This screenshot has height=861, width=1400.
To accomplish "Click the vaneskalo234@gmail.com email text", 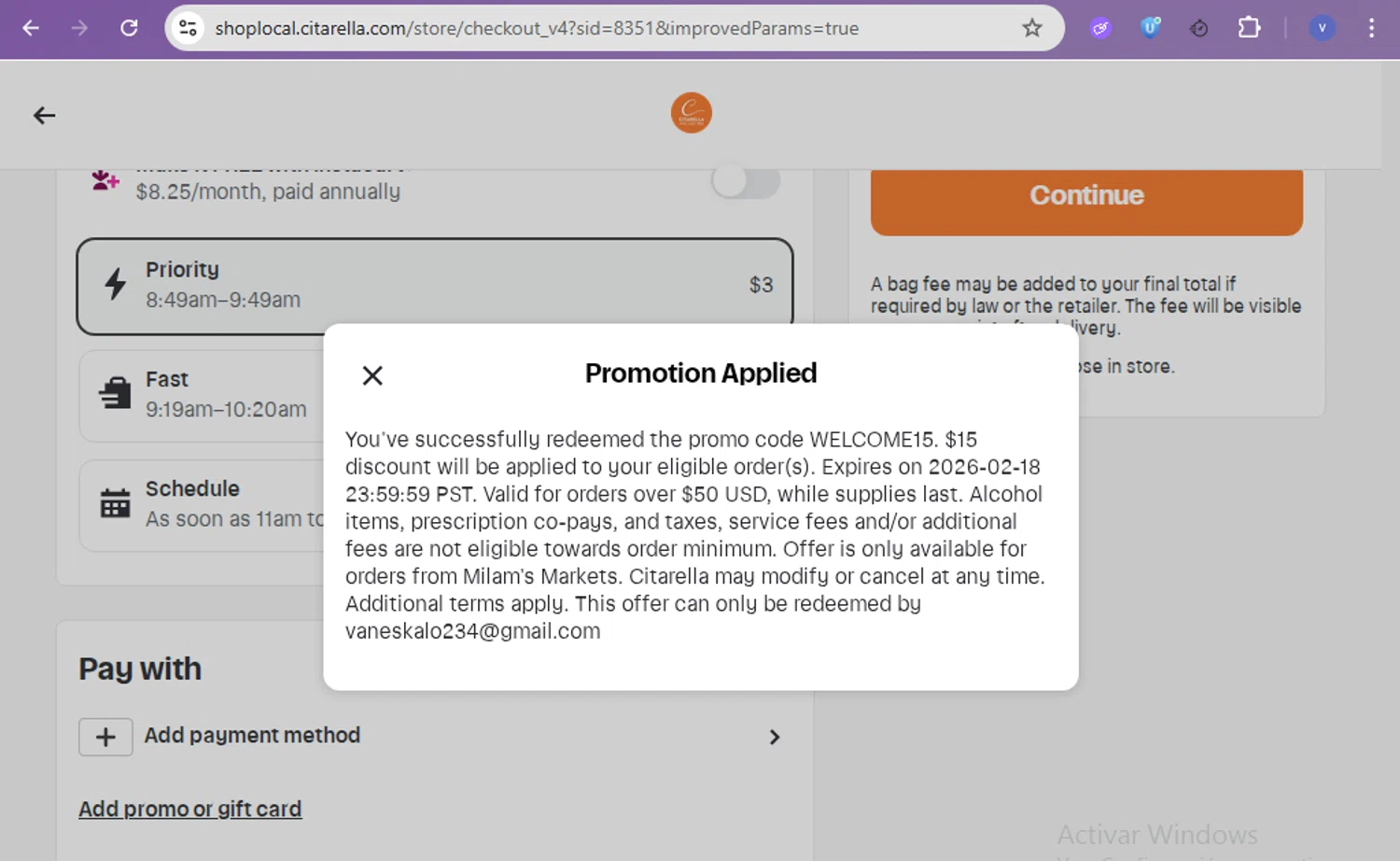I will 473,631.
